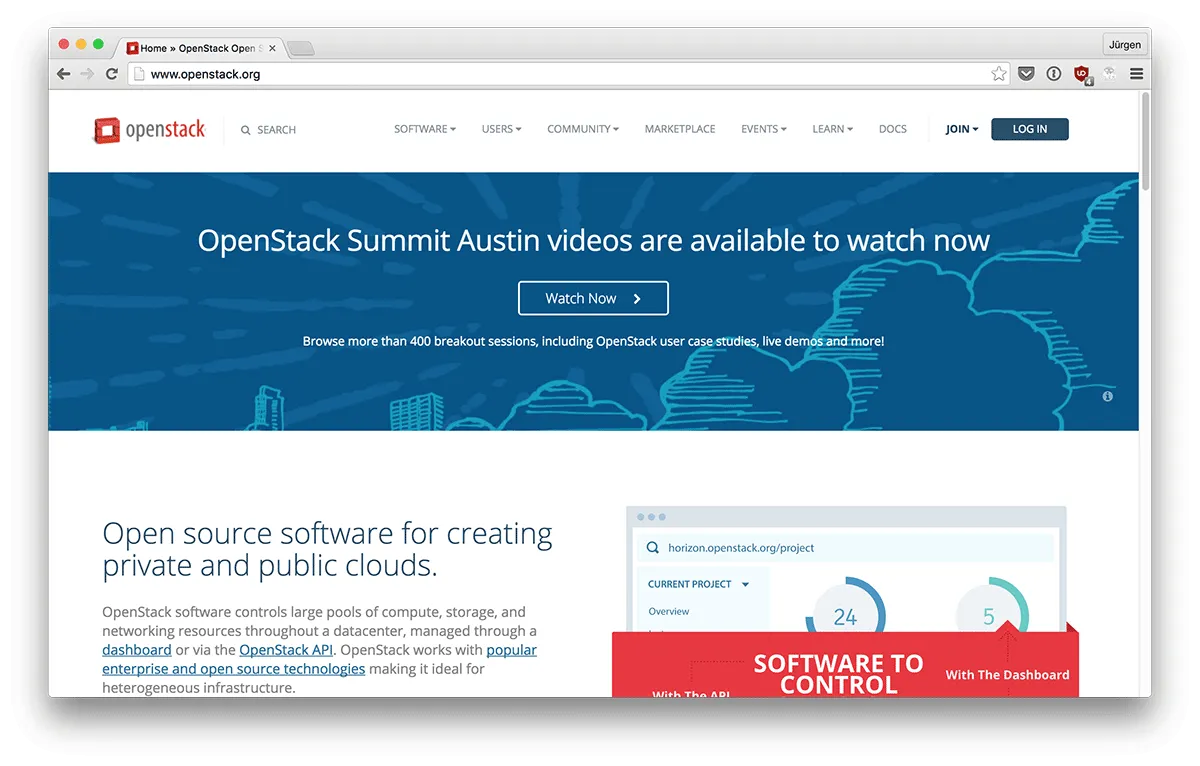Viewport: 1200px width, 766px height.
Task: Open the Community dropdown
Action: click(583, 129)
